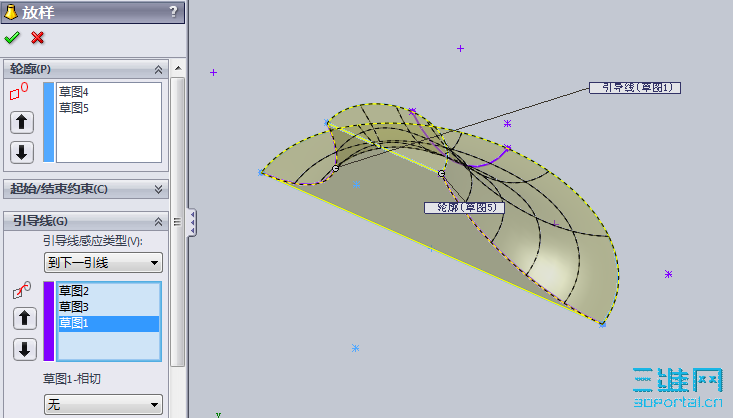Image resolution: width=733 pixels, height=418 pixels.
Task: Collapse the 轮廓(P) section
Action: pos(158,70)
